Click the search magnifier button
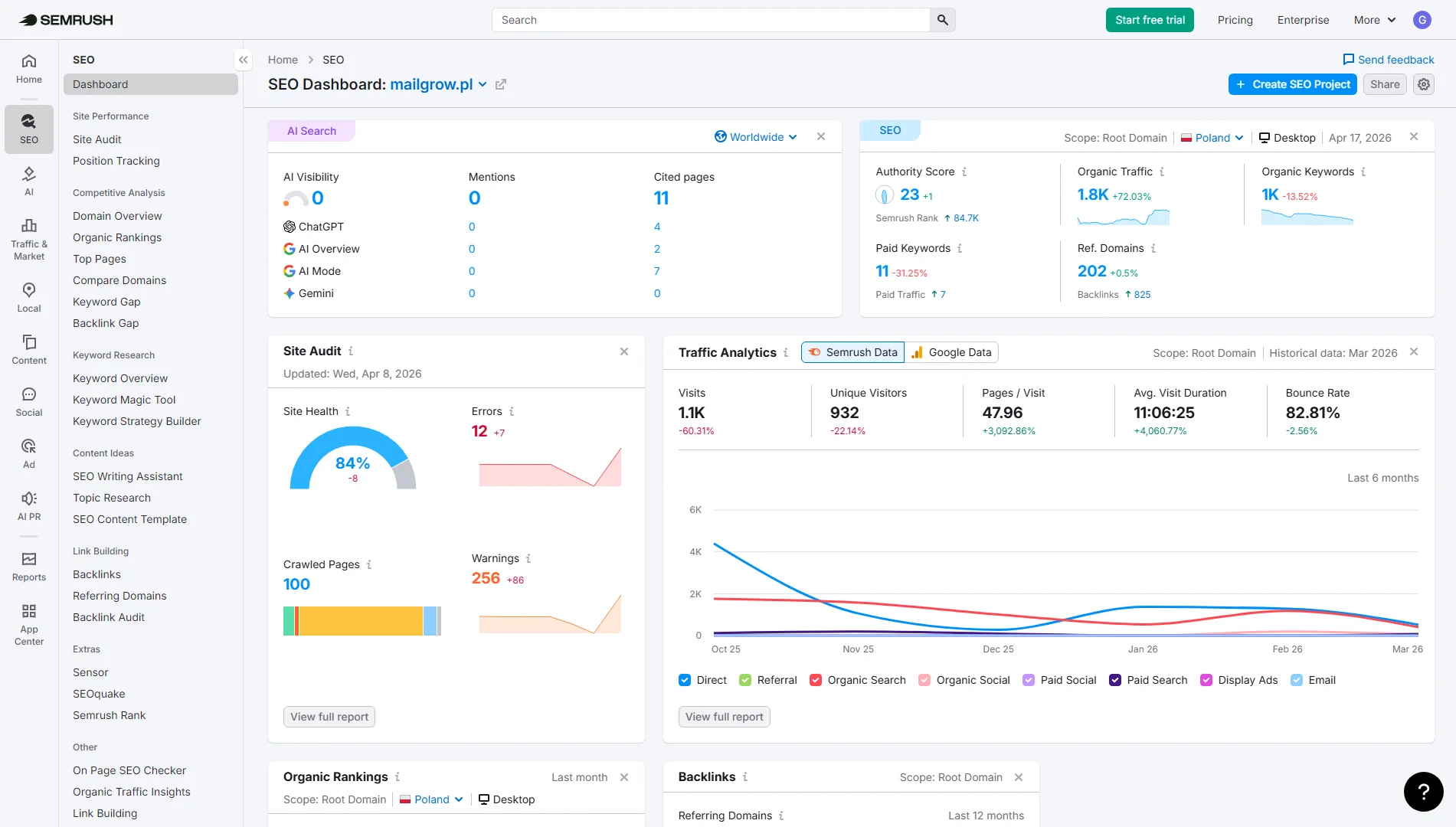The width and height of the screenshot is (1456, 827). [x=942, y=20]
